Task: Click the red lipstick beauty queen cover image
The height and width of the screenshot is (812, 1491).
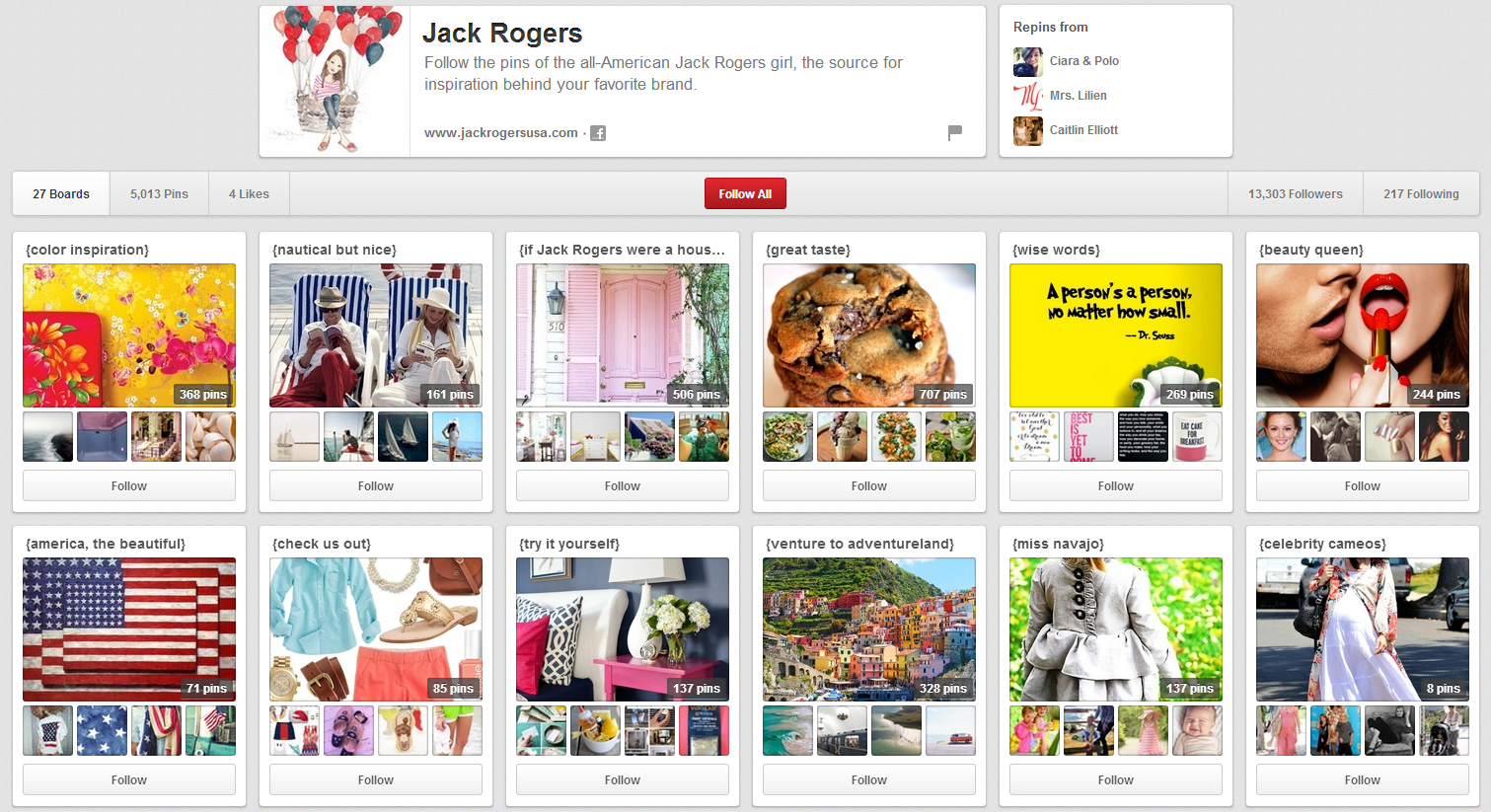Action: (x=1363, y=335)
